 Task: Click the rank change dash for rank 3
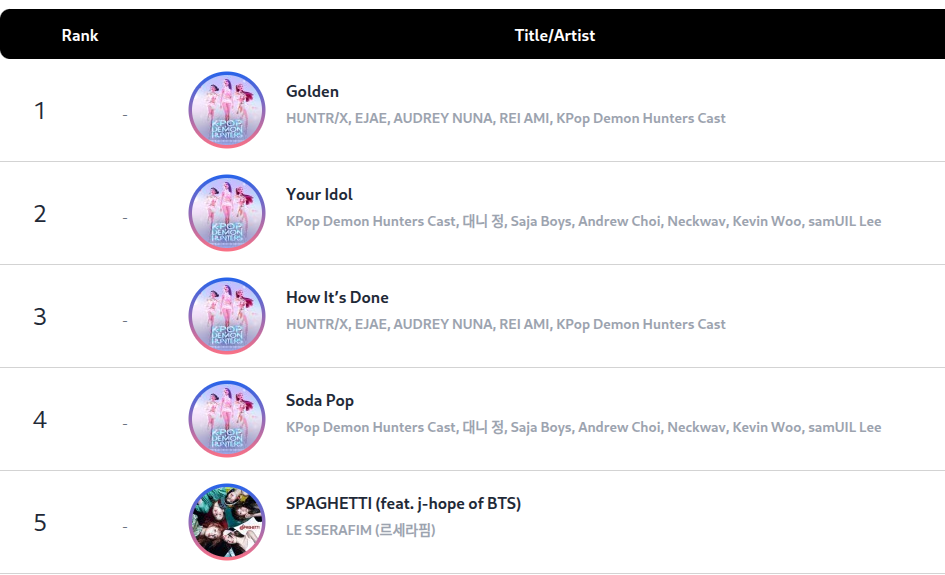[125, 321]
